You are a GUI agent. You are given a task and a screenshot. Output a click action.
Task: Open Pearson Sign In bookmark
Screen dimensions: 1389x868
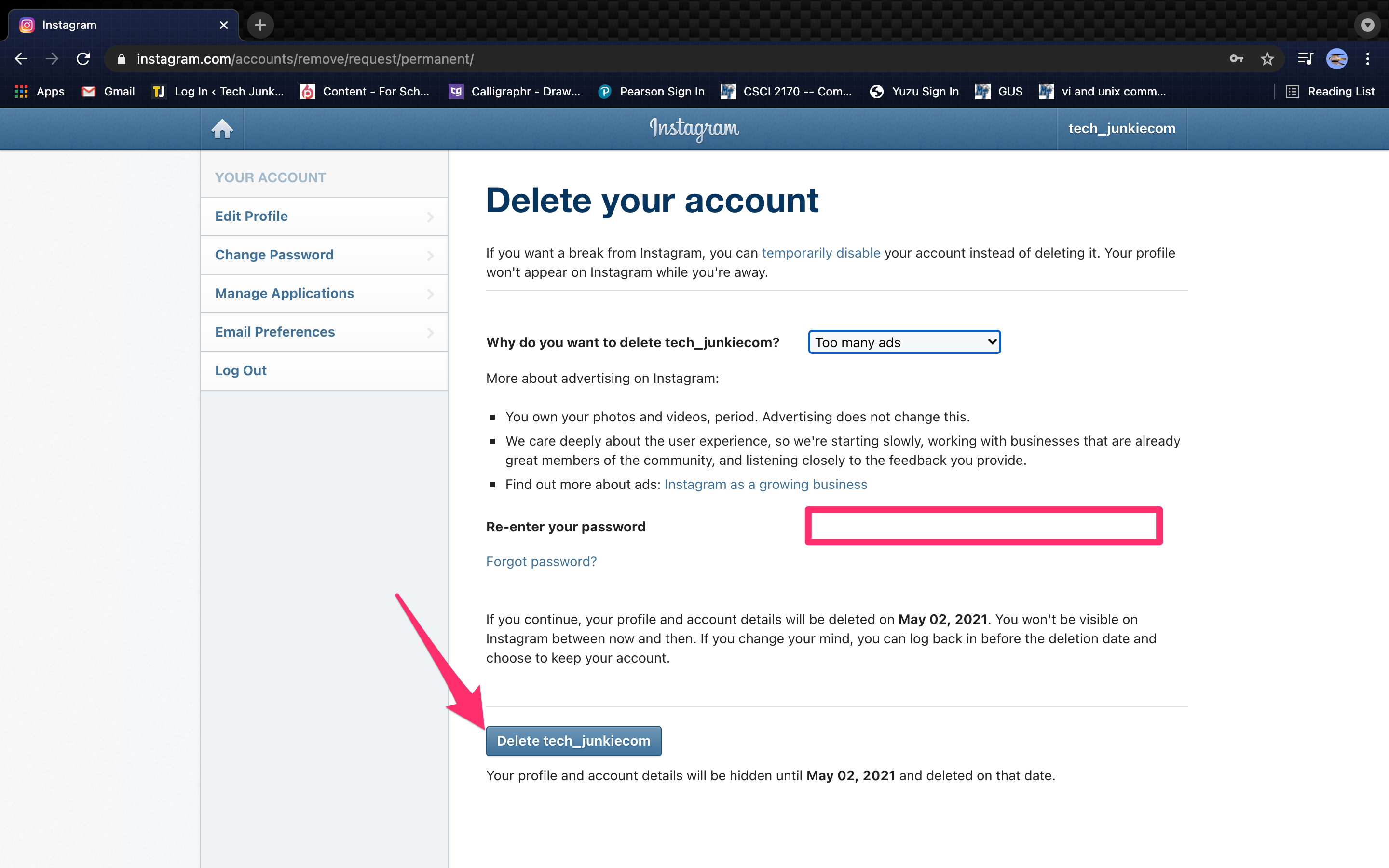652,91
